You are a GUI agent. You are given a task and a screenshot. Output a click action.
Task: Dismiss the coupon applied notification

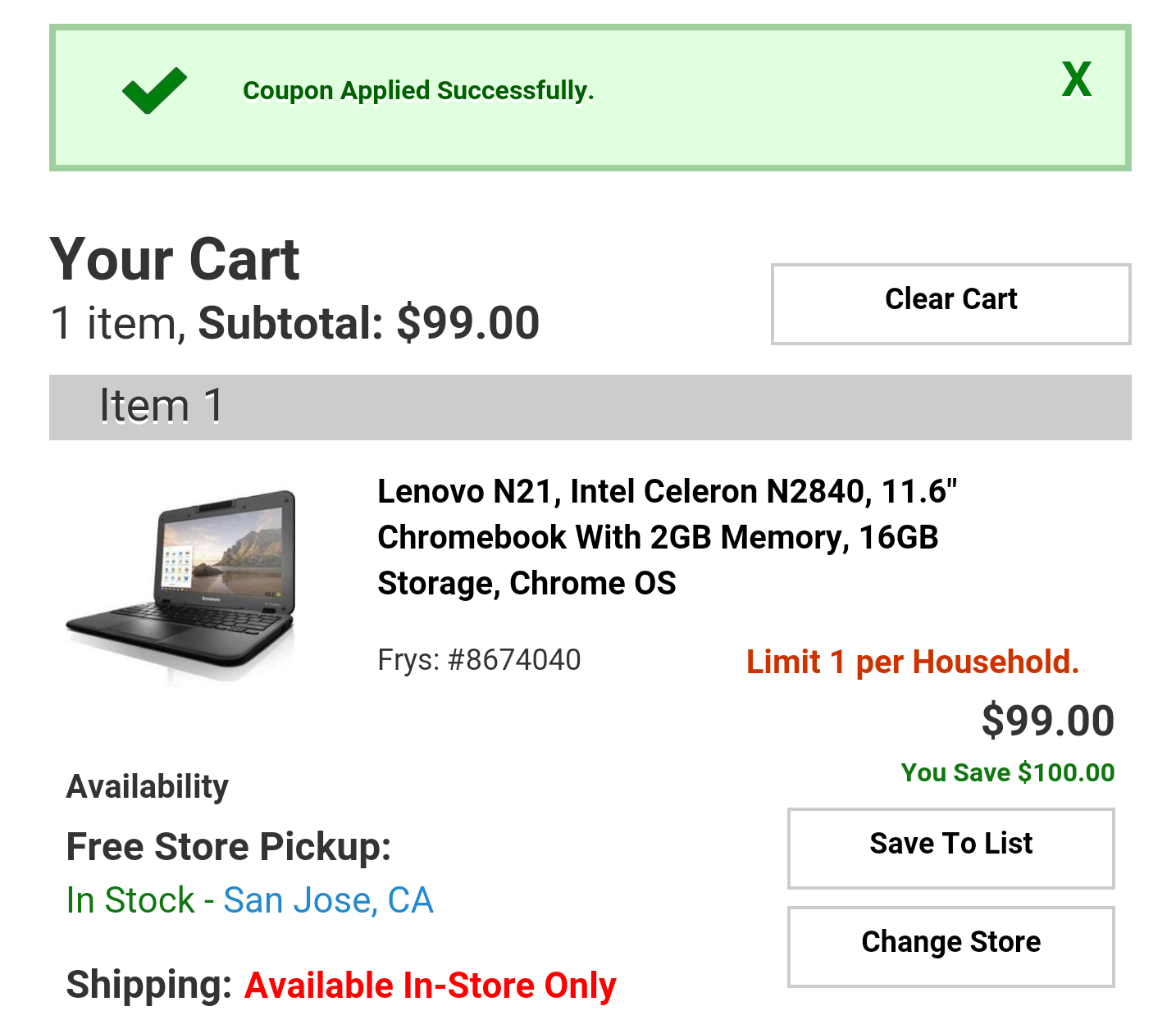1076,80
